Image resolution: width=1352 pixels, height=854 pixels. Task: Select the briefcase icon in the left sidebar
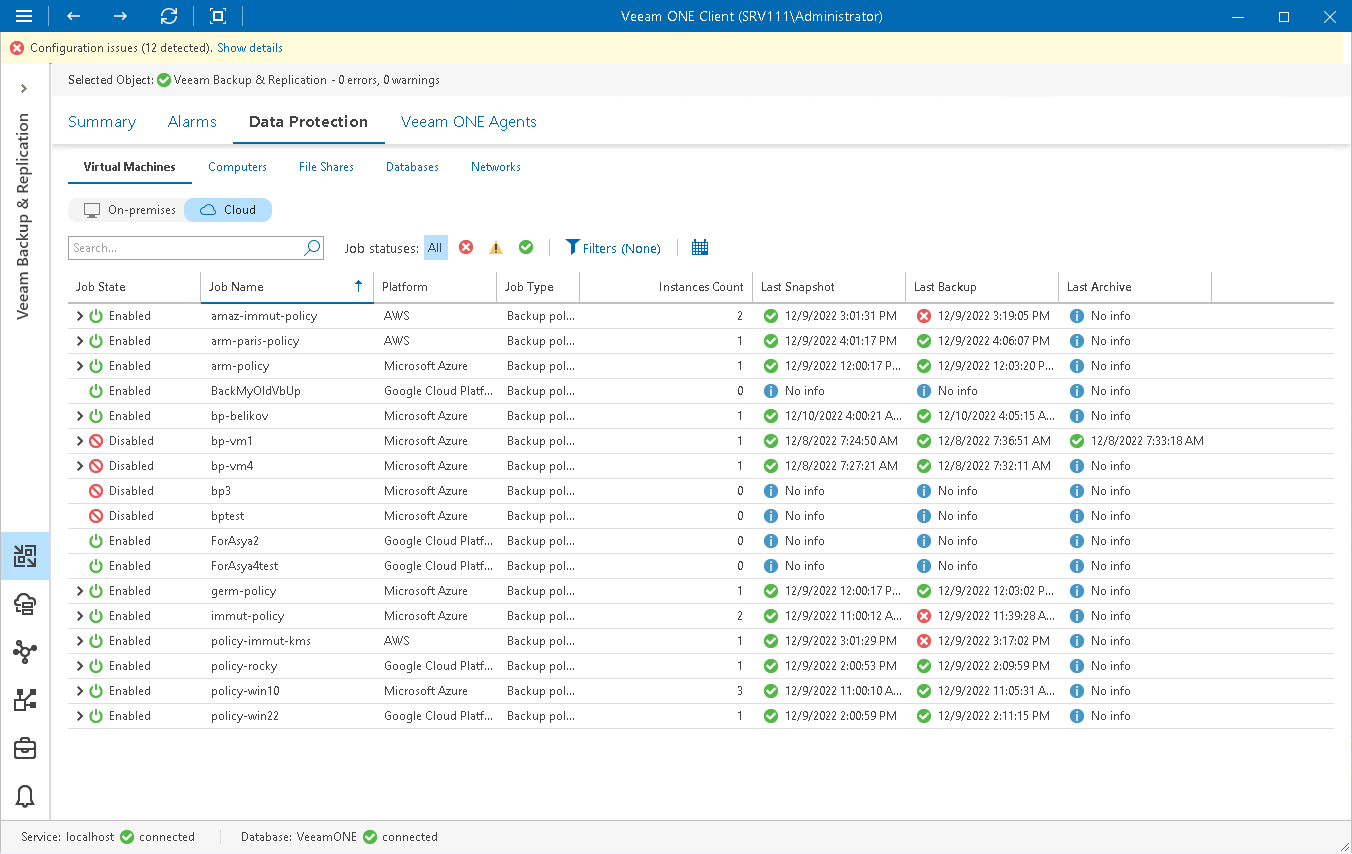point(25,748)
